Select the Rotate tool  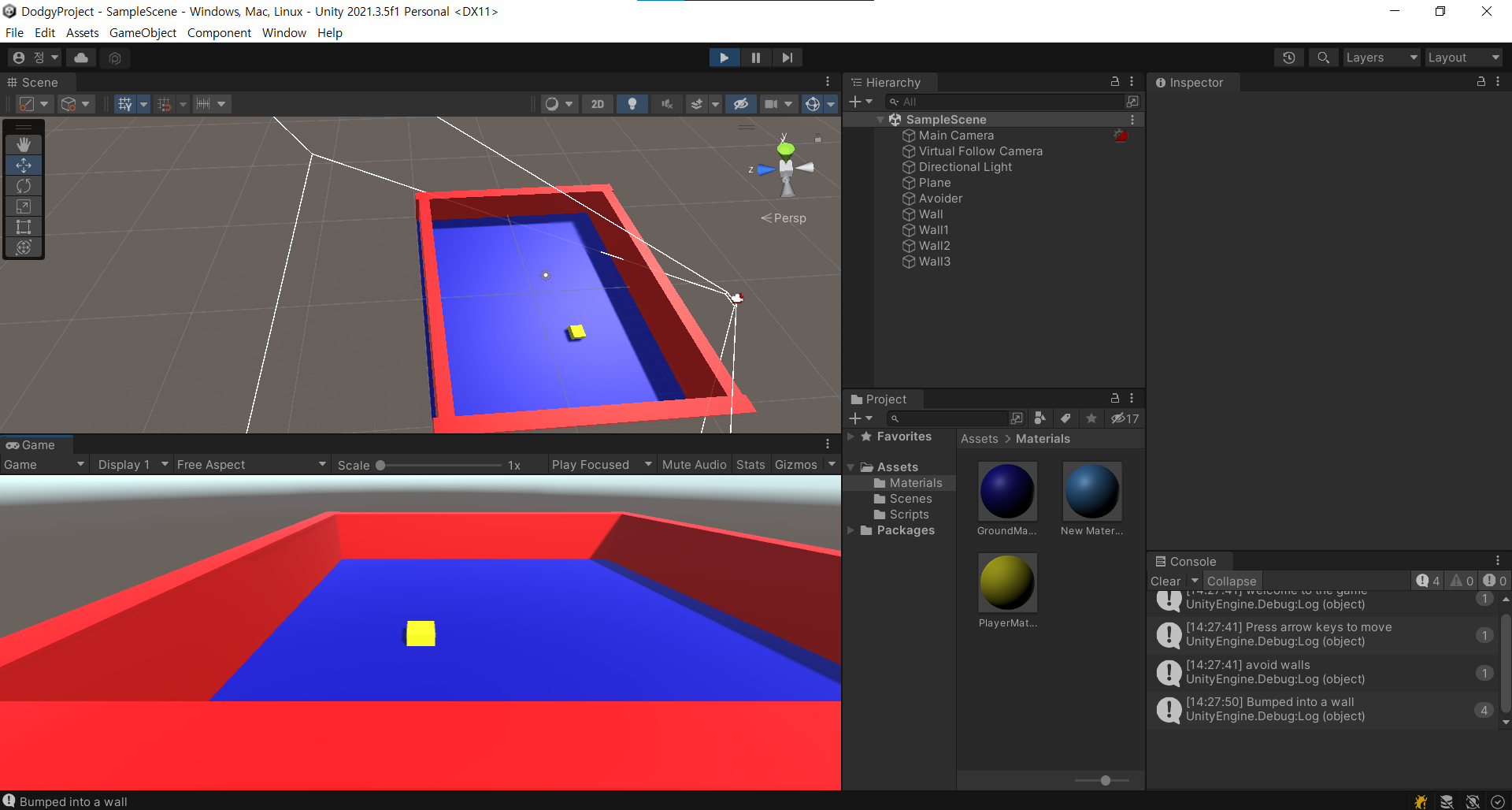pyautogui.click(x=24, y=186)
